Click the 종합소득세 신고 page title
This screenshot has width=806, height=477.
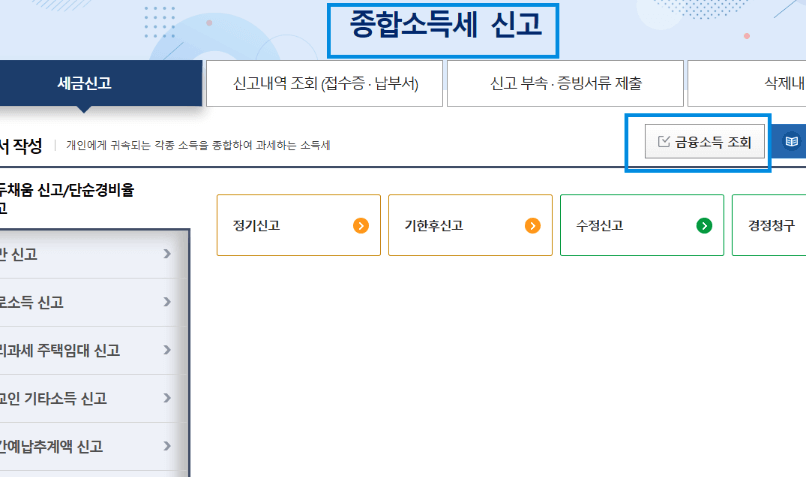point(445,25)
